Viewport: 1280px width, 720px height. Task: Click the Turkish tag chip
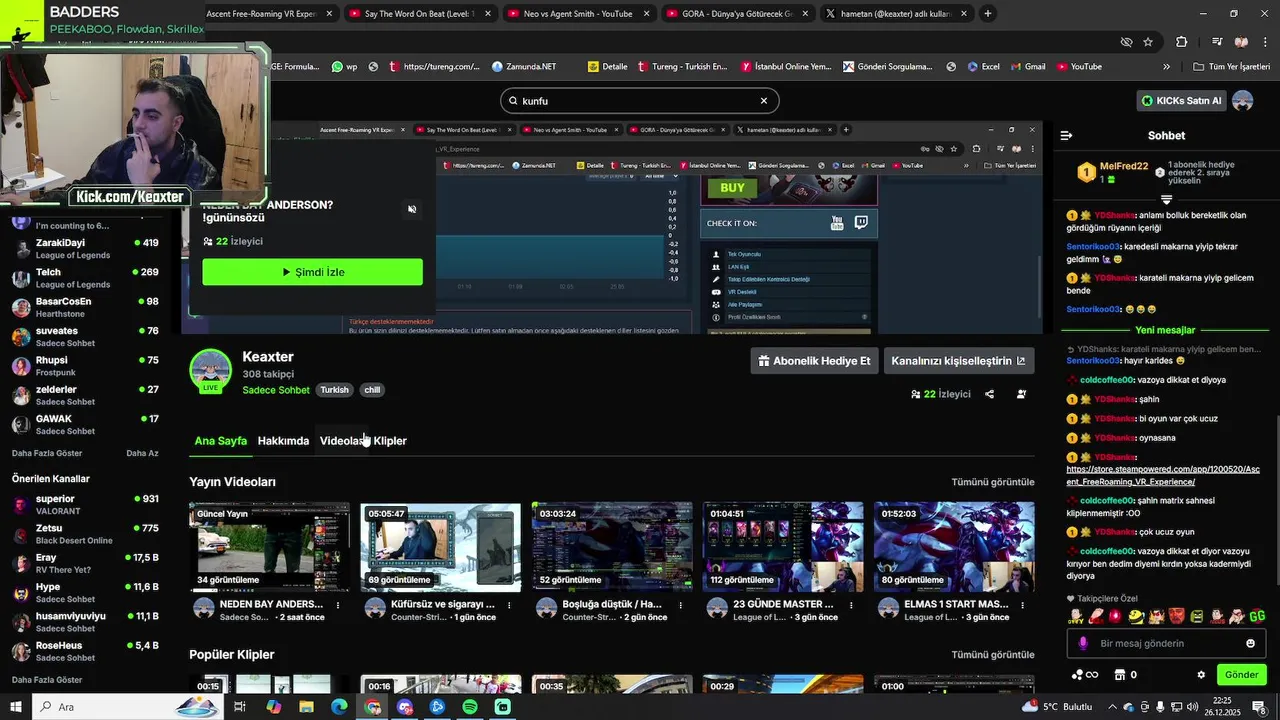click(x=334, y=390)
